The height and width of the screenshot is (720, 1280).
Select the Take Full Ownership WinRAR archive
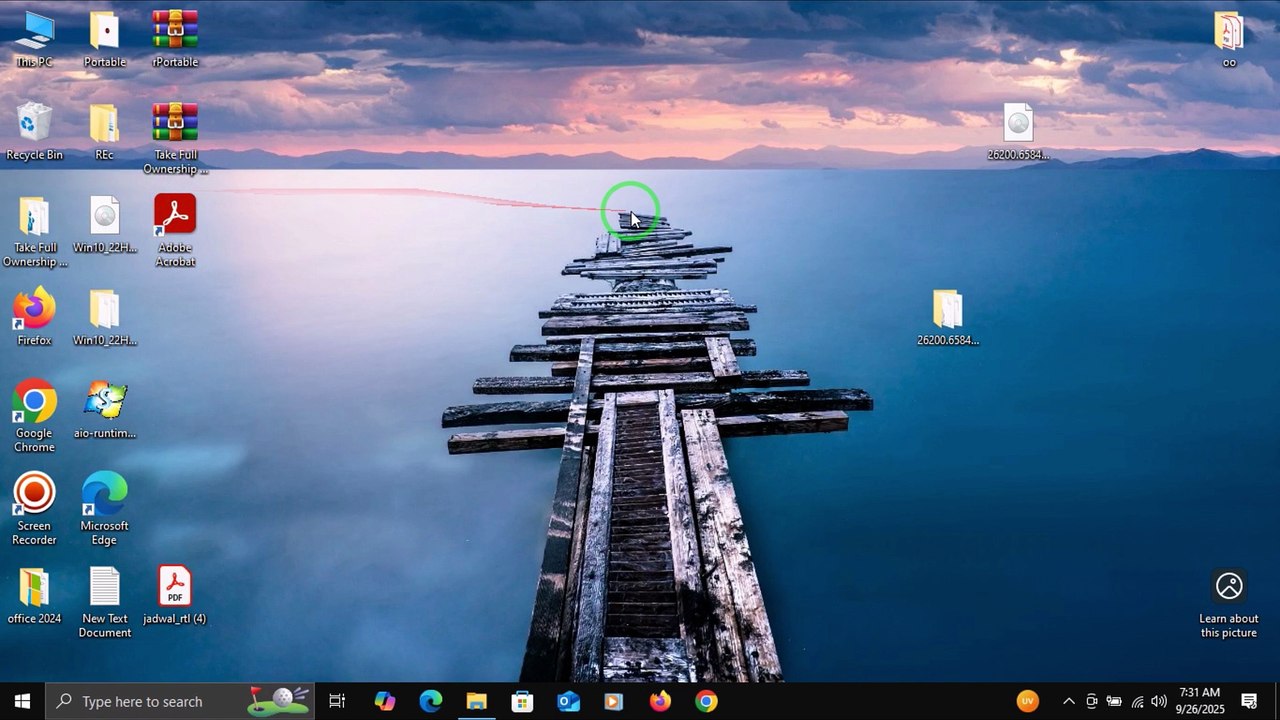(175, 139)
